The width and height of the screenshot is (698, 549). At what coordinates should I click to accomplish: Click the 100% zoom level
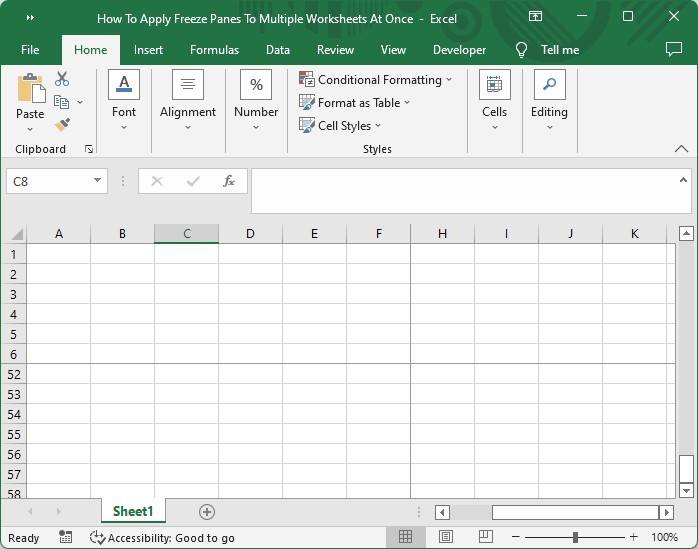(x=665, y=537)
